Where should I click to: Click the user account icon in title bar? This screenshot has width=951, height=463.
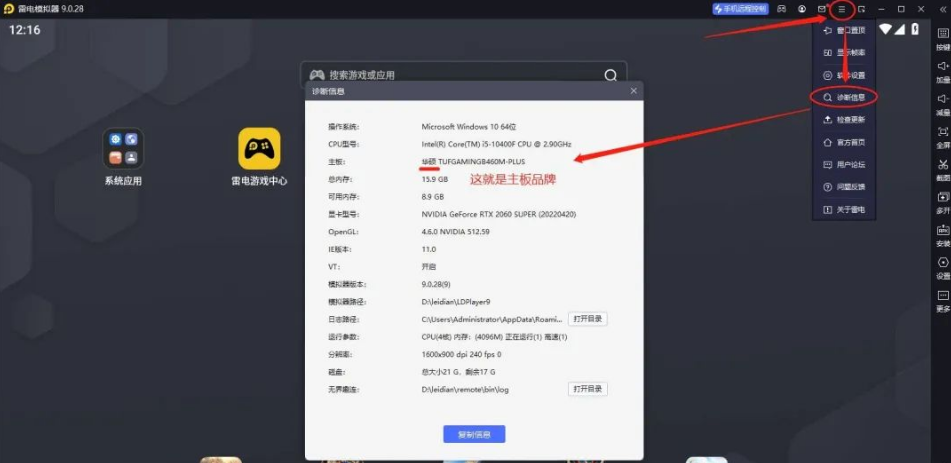point(802,9)
